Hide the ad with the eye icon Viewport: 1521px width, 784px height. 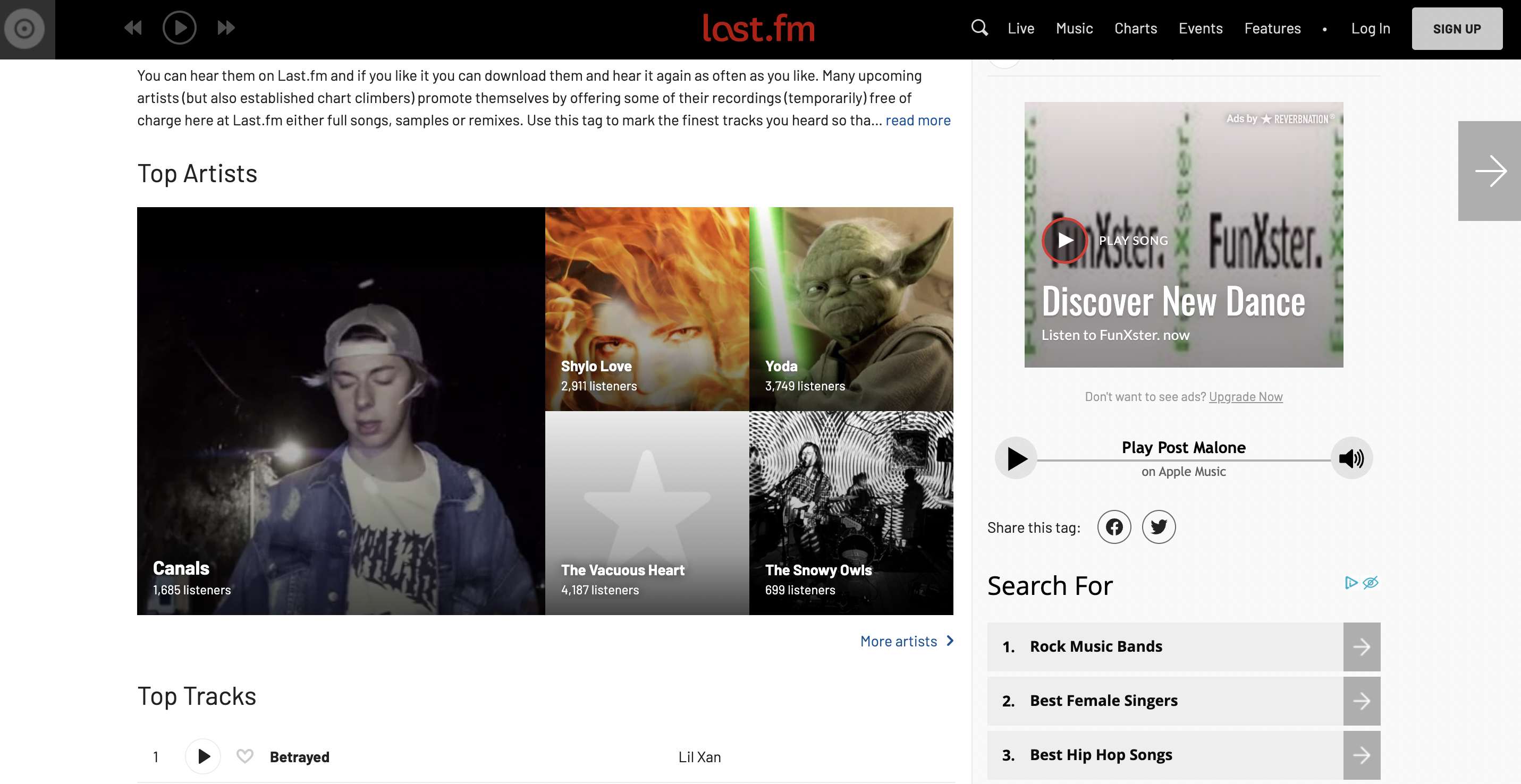pos(1372,583)
